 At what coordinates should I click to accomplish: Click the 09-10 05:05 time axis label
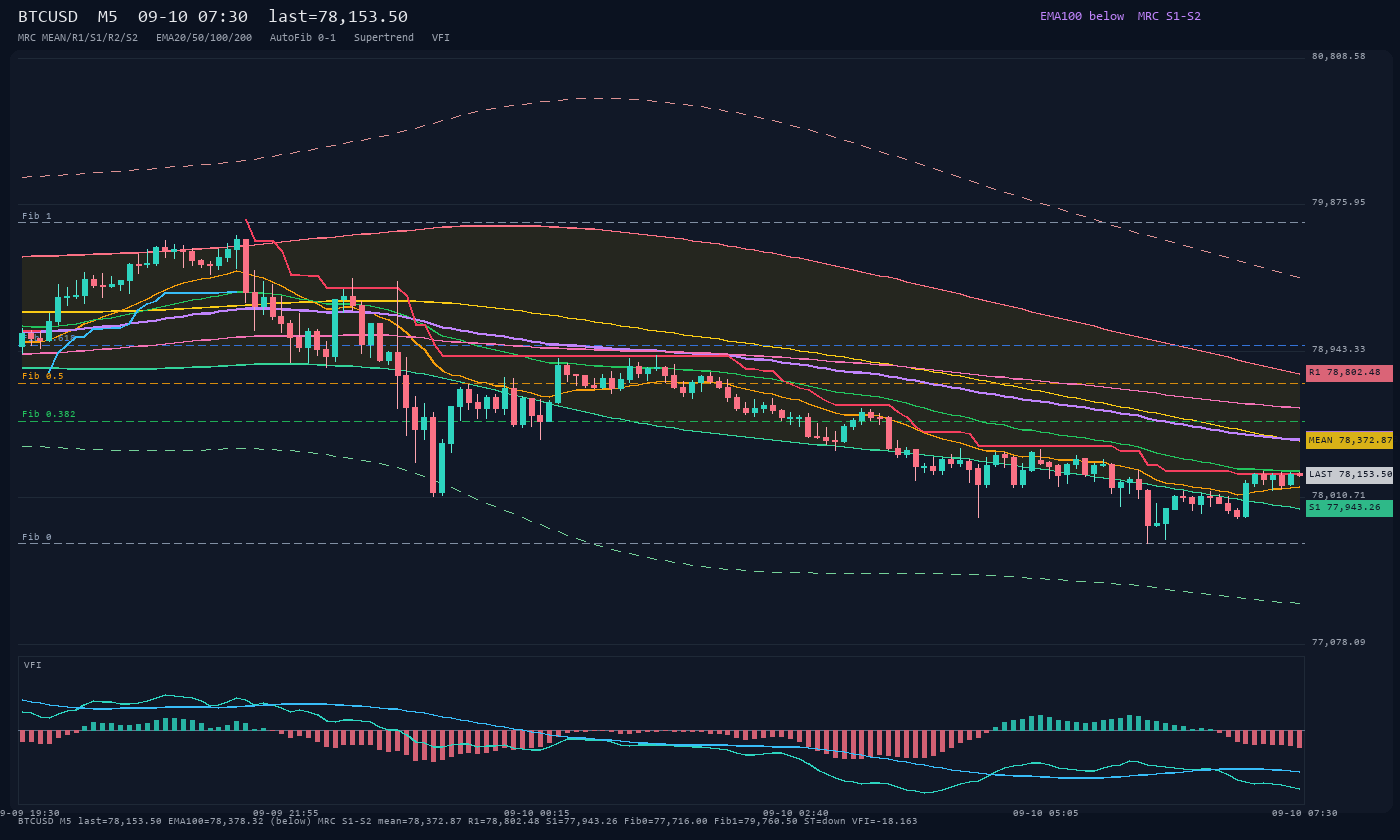click(1045, 813)
